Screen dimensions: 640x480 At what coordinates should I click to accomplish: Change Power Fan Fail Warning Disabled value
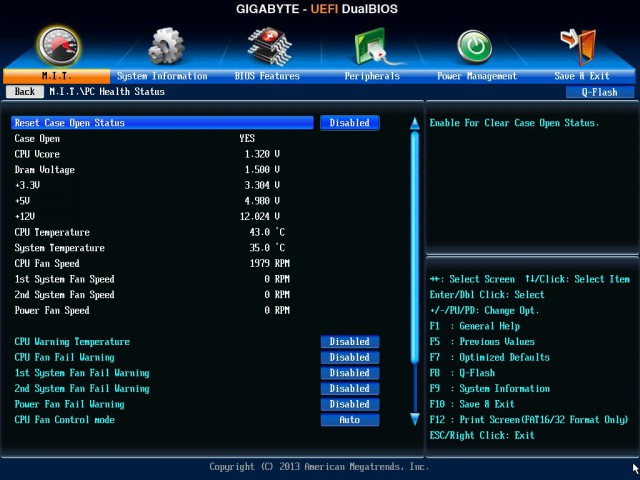[x=350, y=404]
